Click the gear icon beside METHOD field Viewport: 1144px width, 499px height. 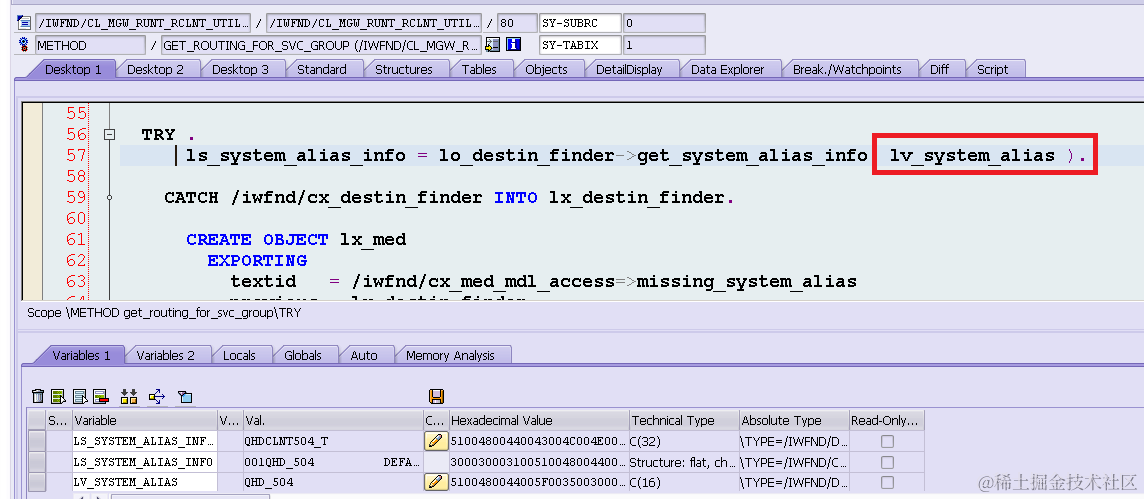(x=24, y=45)
